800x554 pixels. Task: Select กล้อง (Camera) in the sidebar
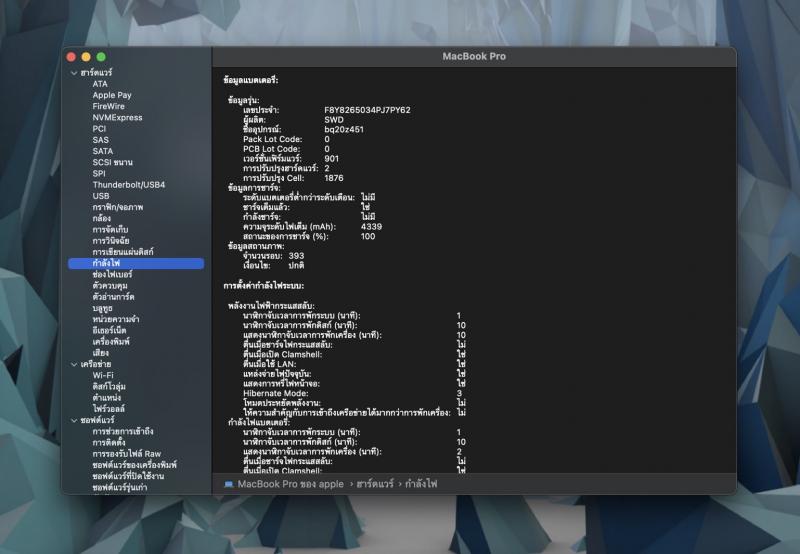tap(102, 218)
